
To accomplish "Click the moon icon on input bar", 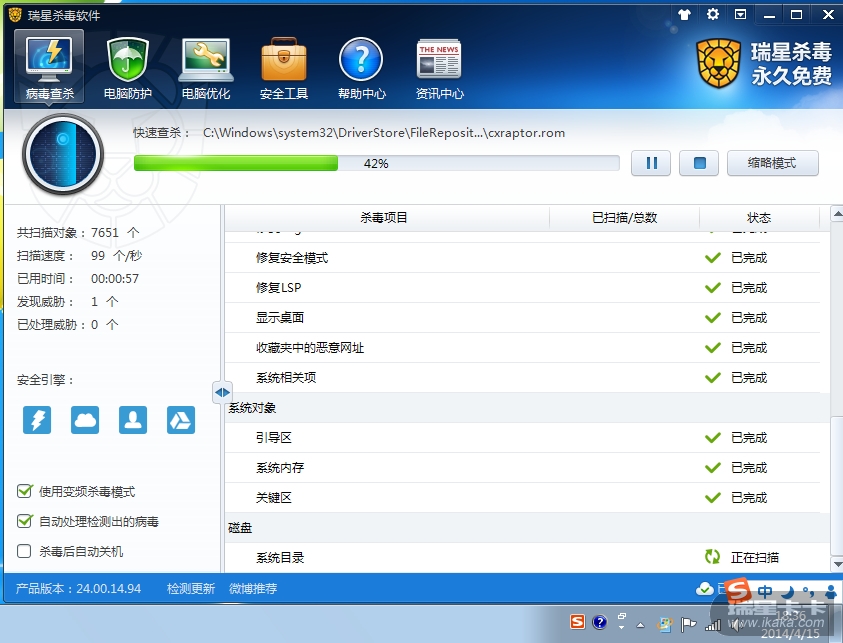I will click(787, 592).
